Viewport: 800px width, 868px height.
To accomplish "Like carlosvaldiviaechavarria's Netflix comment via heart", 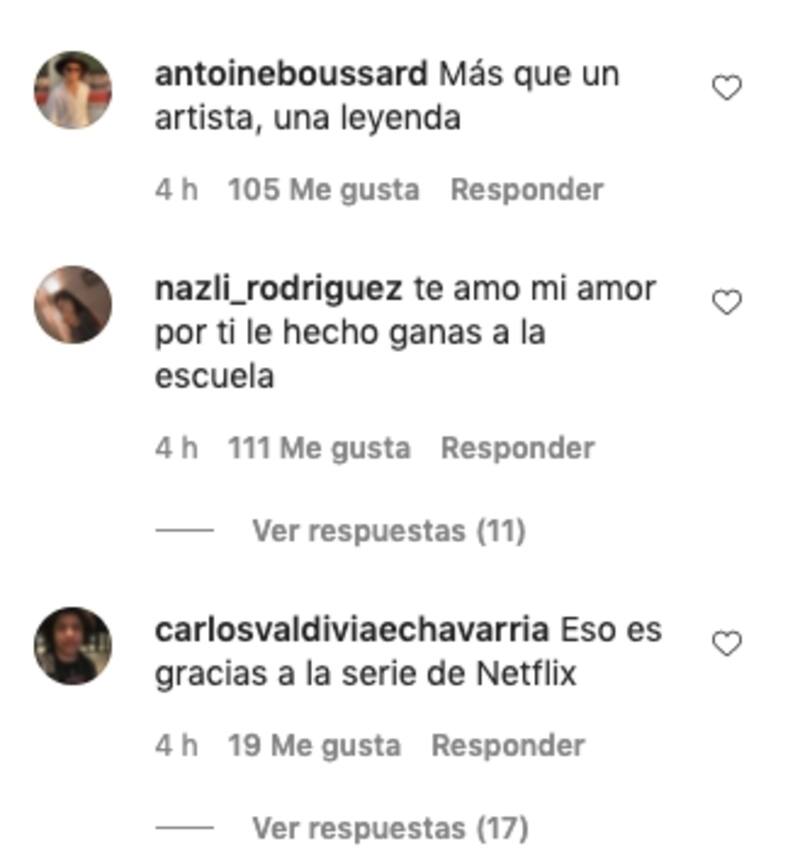I will pyautogui.click(x=726, y=644).
